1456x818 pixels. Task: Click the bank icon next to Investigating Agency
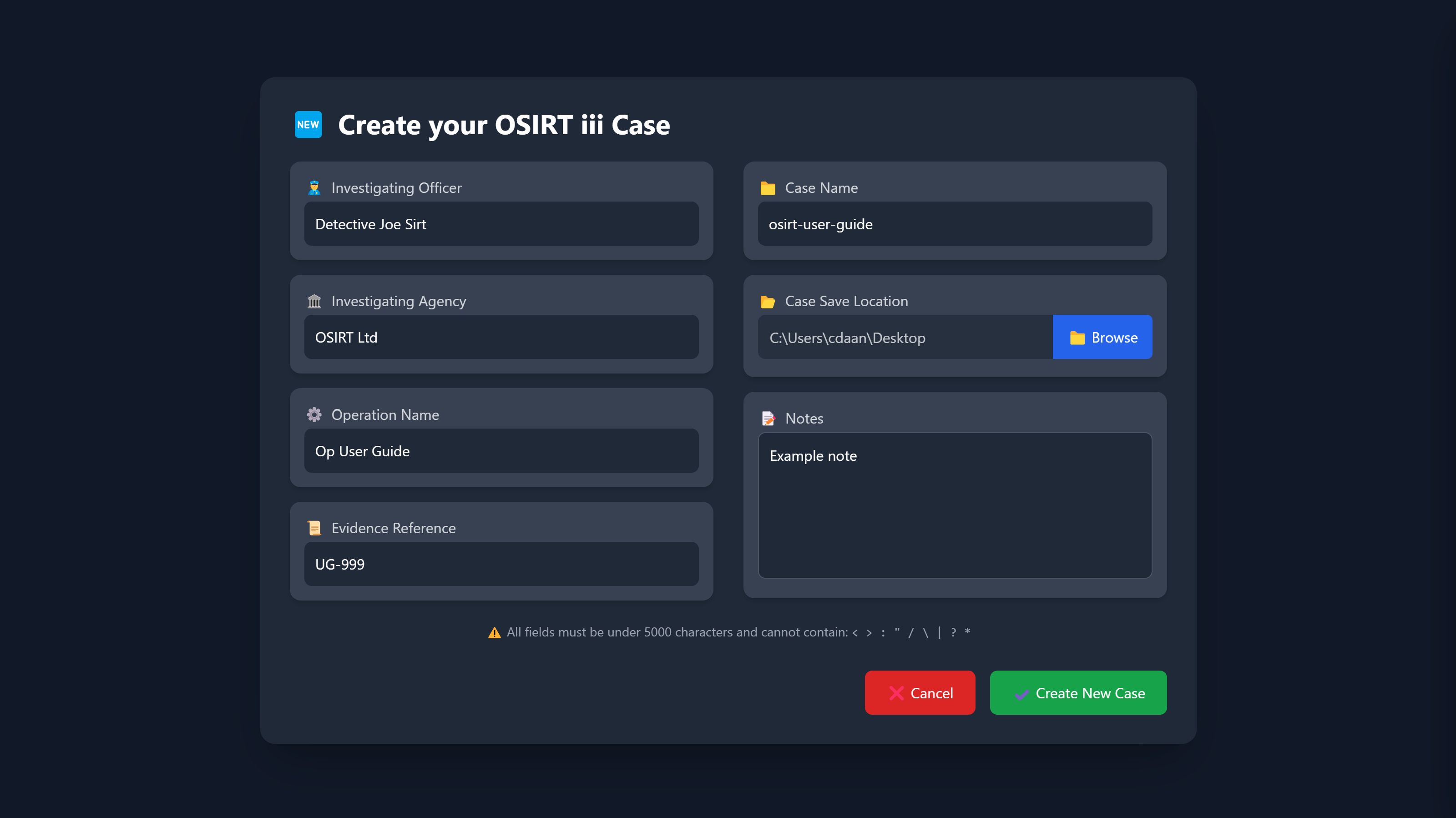coord(314,301)
